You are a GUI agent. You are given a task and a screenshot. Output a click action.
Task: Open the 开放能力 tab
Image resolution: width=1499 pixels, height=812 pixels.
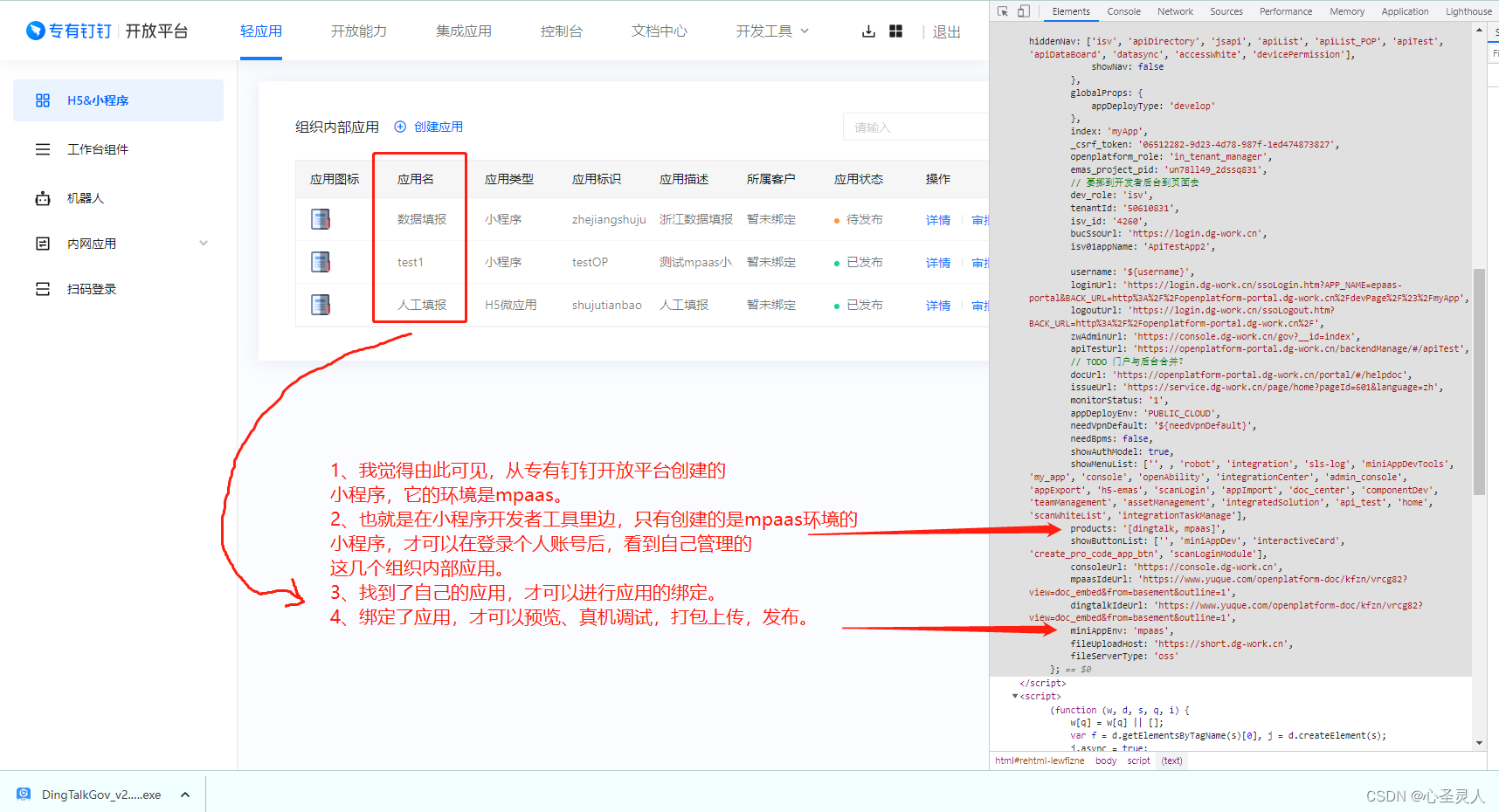click(x=358, y=31)
